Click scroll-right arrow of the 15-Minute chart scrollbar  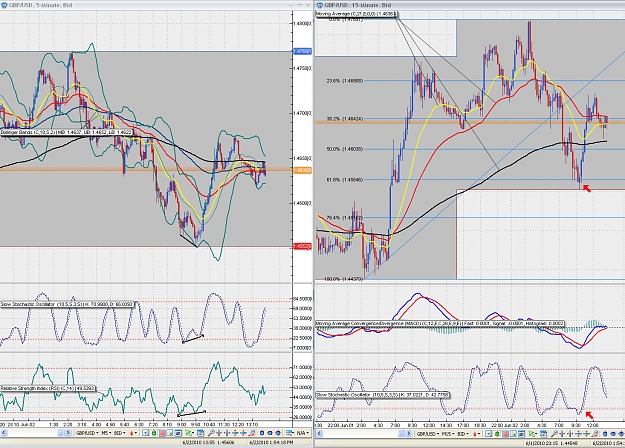pyautogui.click(x=409, y=434)
